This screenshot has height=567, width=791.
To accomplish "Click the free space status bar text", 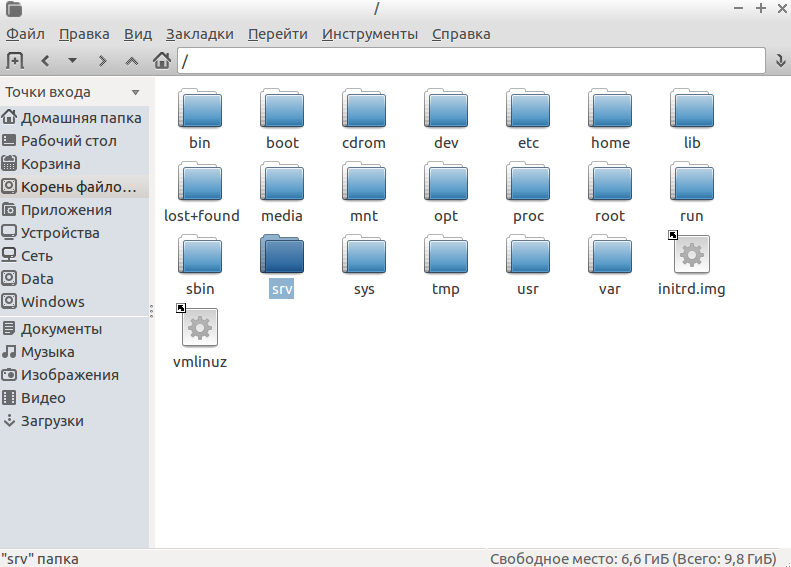I will (x=634, y=559).
